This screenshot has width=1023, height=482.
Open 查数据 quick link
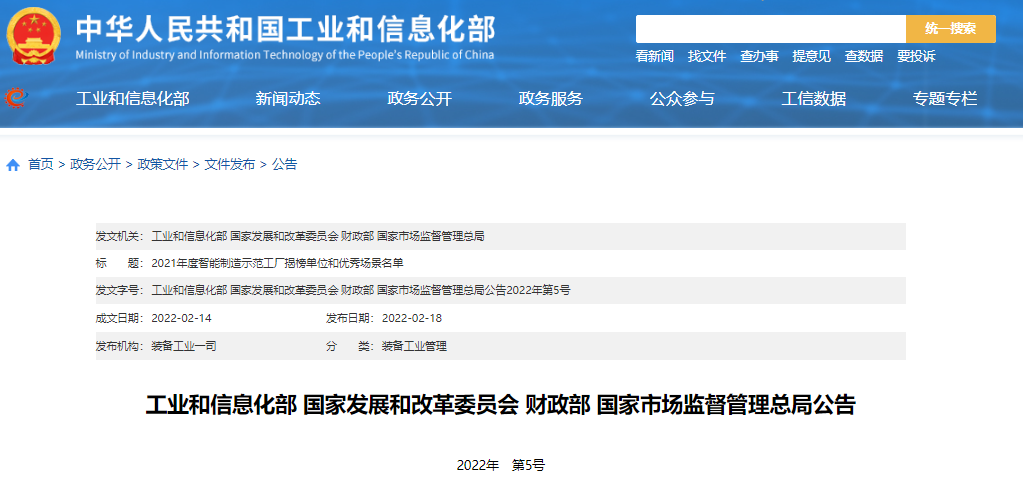point(863,56)
